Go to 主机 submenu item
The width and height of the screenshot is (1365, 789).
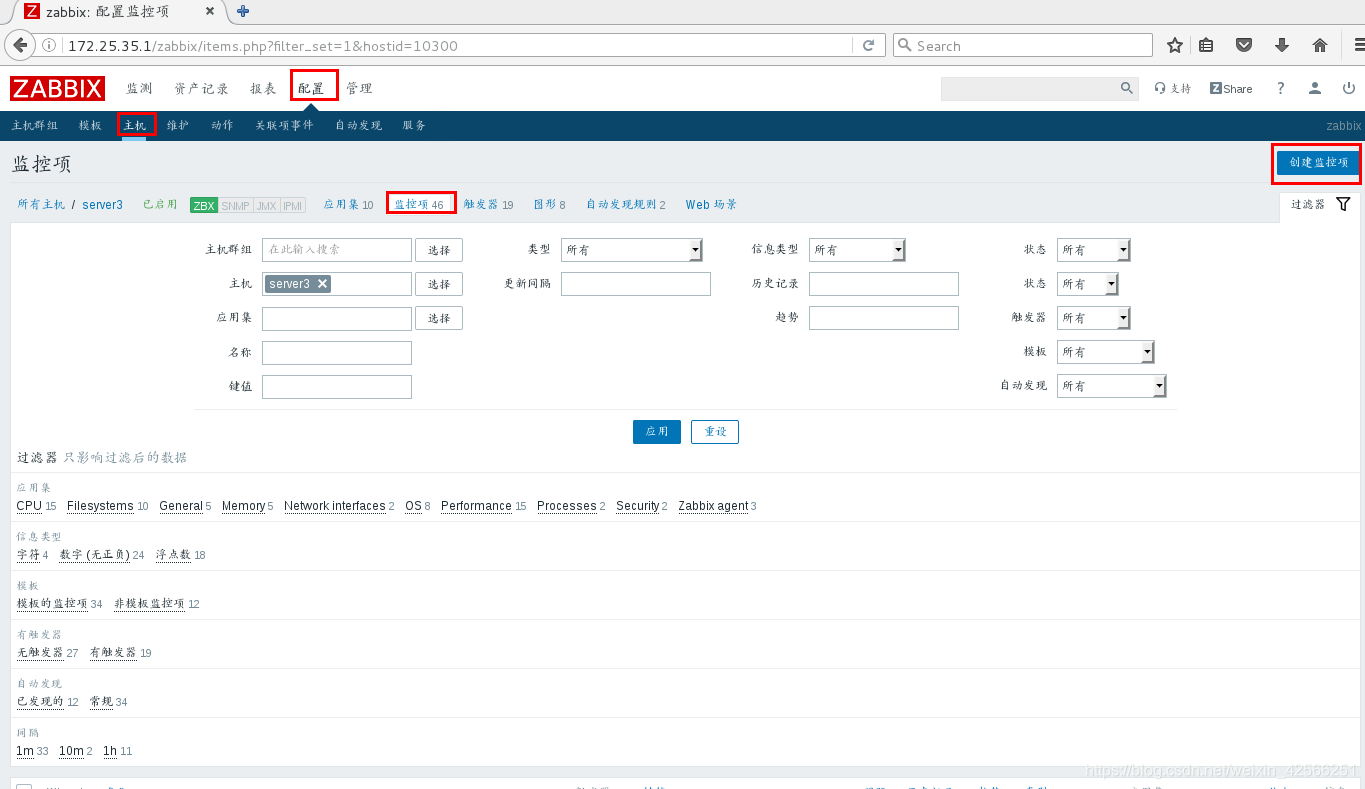135,126
